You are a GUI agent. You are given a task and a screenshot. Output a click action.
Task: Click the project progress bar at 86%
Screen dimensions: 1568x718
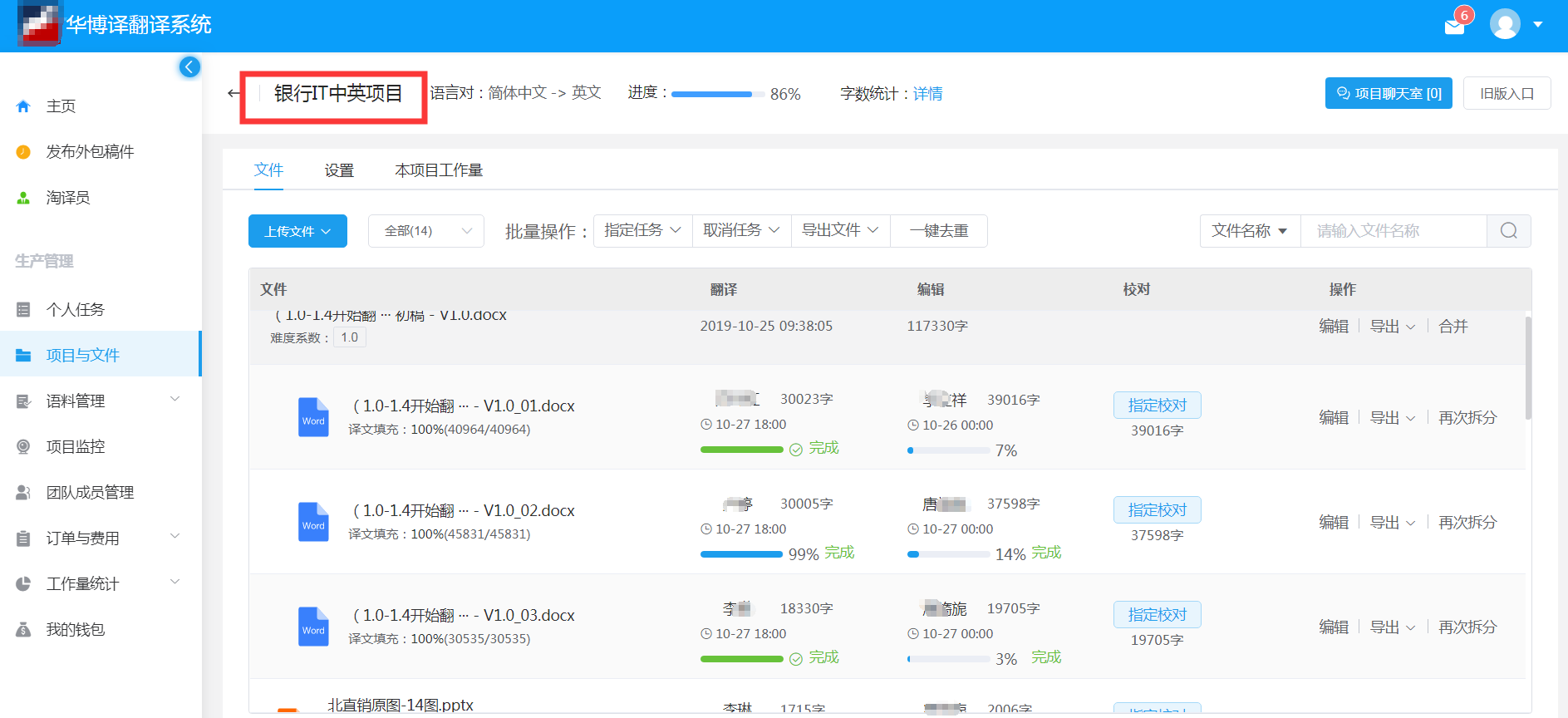716,95
